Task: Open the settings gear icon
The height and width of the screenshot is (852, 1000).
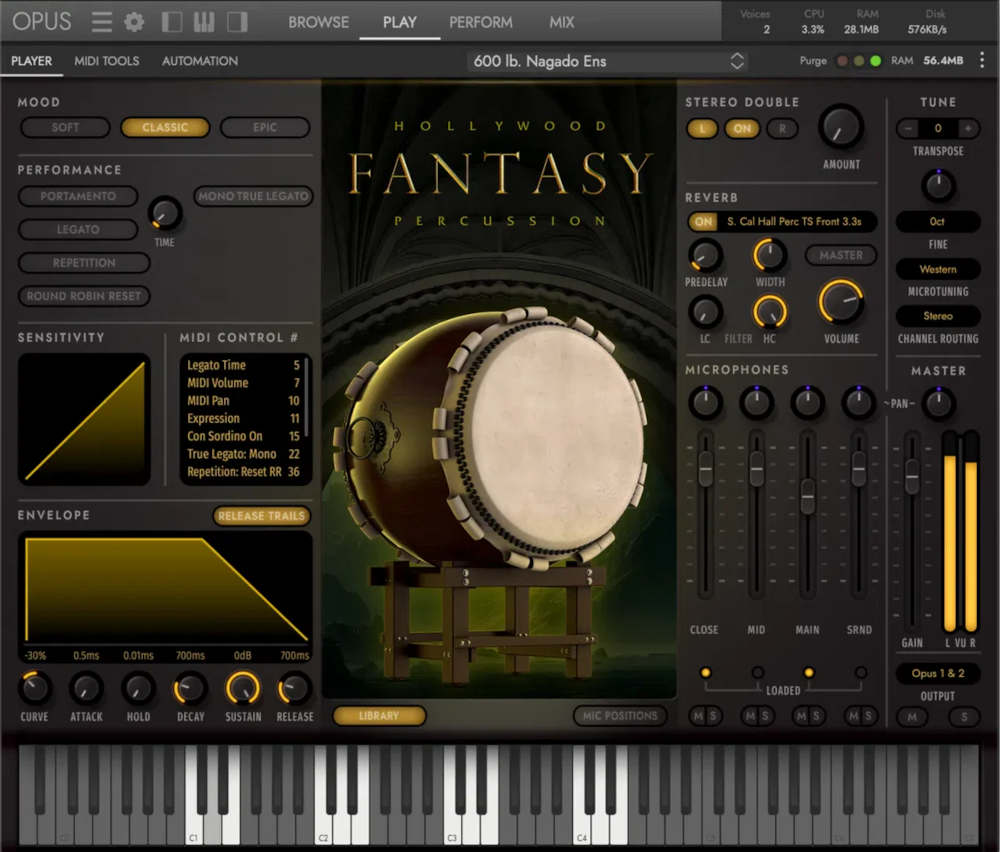Action: 134,21
